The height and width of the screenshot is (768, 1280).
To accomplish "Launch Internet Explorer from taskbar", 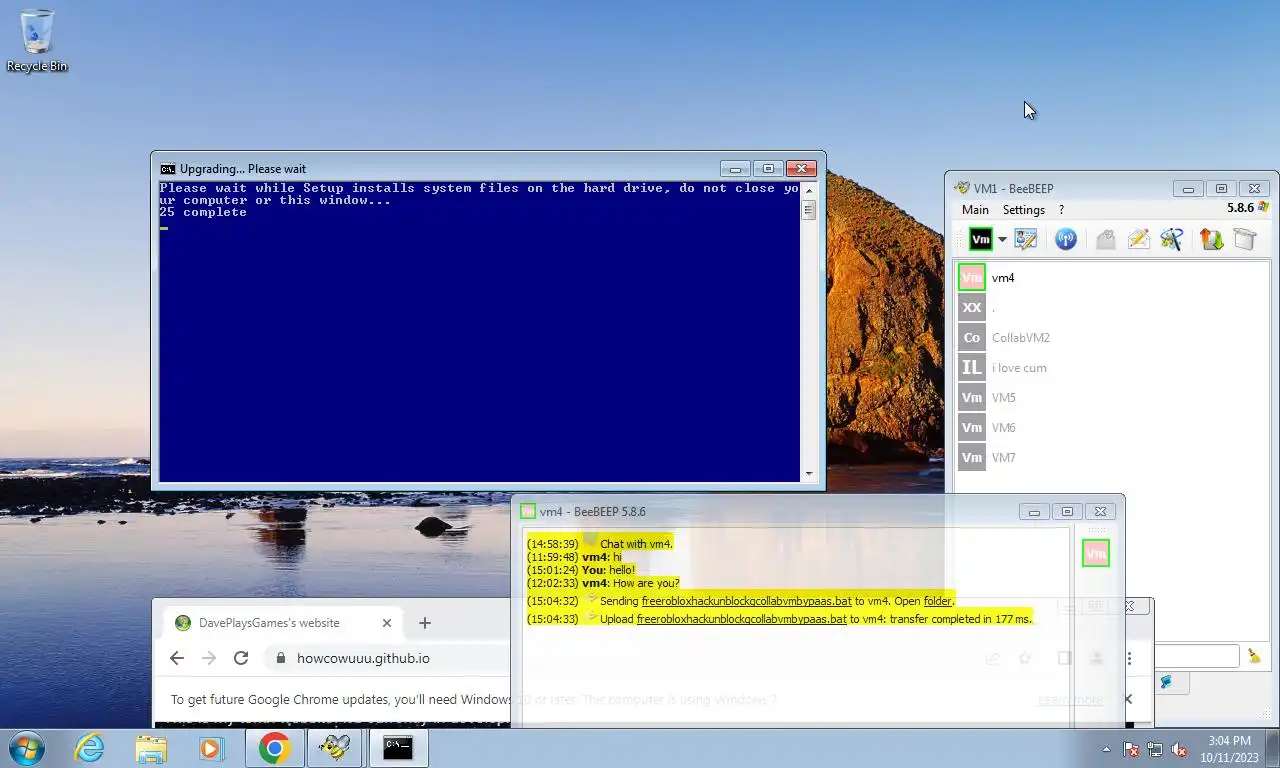I will tap(89, 748).
